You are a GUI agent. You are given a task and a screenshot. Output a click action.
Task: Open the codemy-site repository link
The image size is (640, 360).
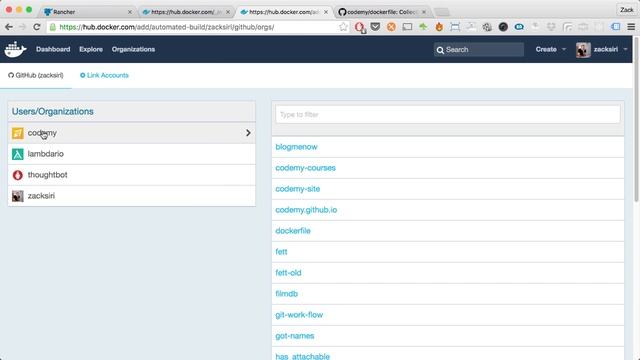point(298,189)
